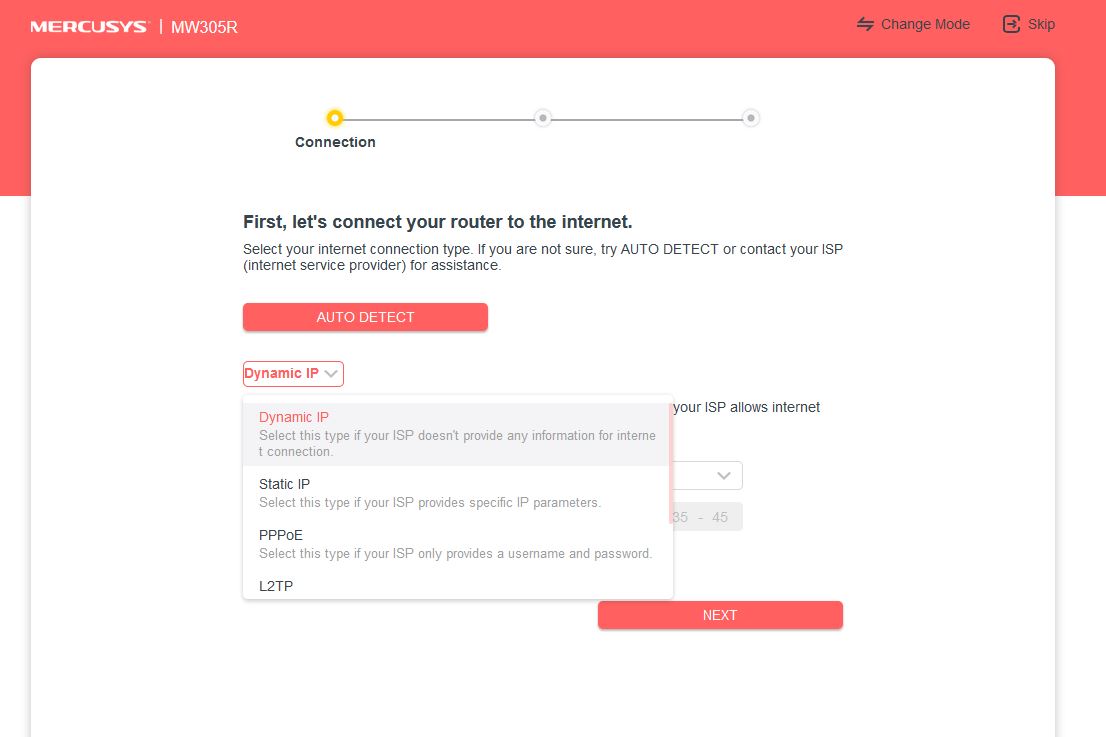Expand the partially hidden dropdown chevron

(724, 475)
